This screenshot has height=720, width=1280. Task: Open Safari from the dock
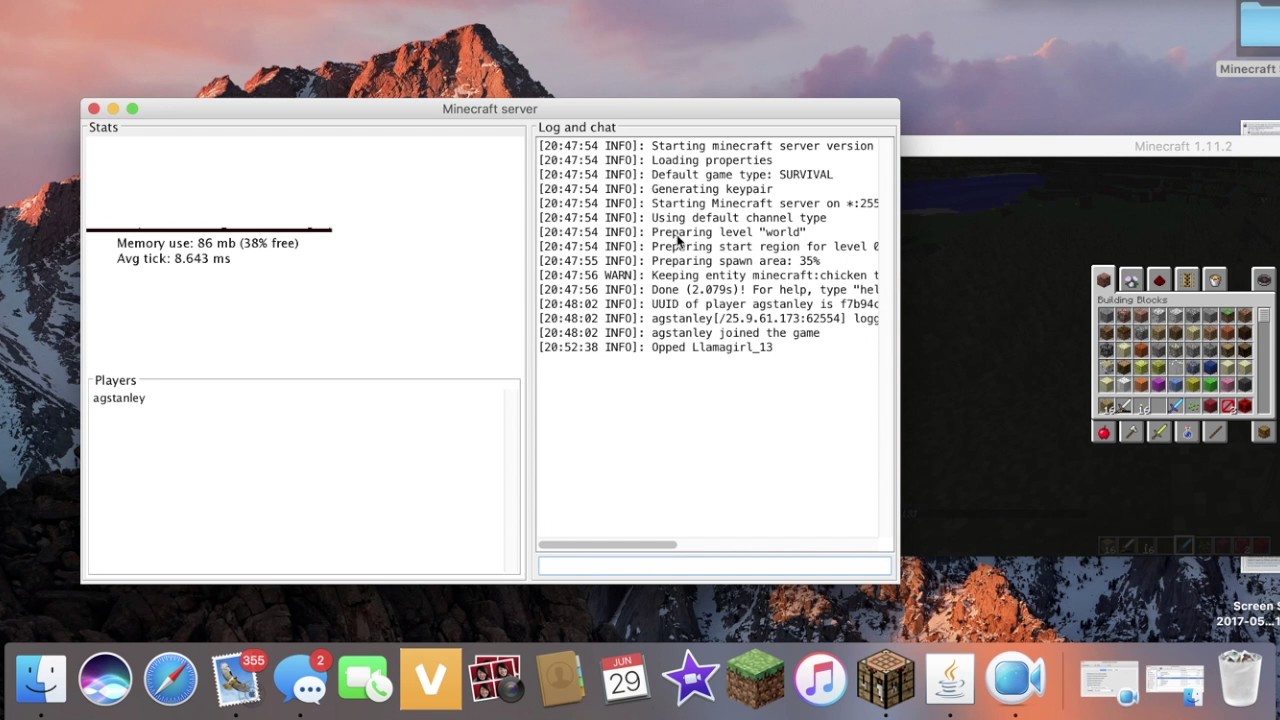pos(170,679)
